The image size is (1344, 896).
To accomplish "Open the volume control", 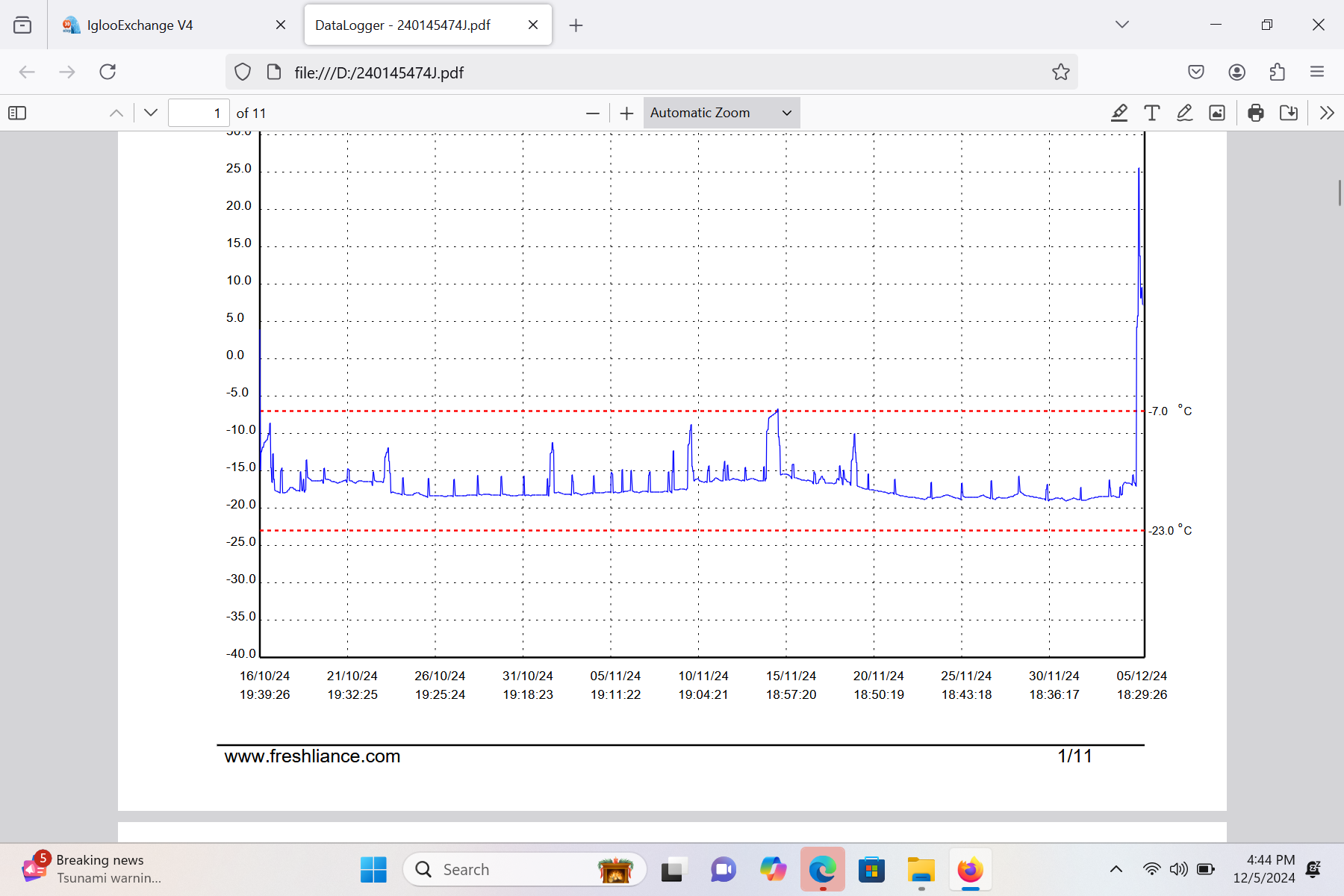I will 1179,869.
